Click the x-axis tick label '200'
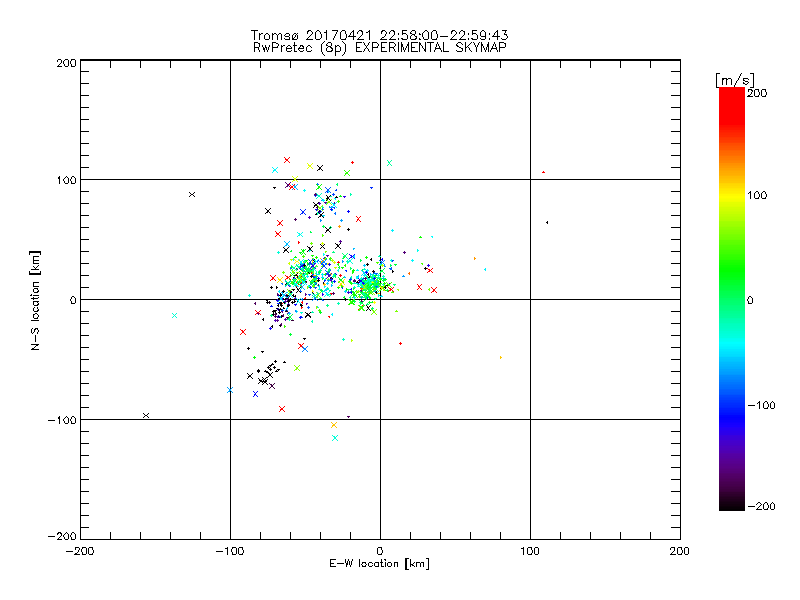The height and width of the screenshot is (600, 800). (x=680, y=552)
